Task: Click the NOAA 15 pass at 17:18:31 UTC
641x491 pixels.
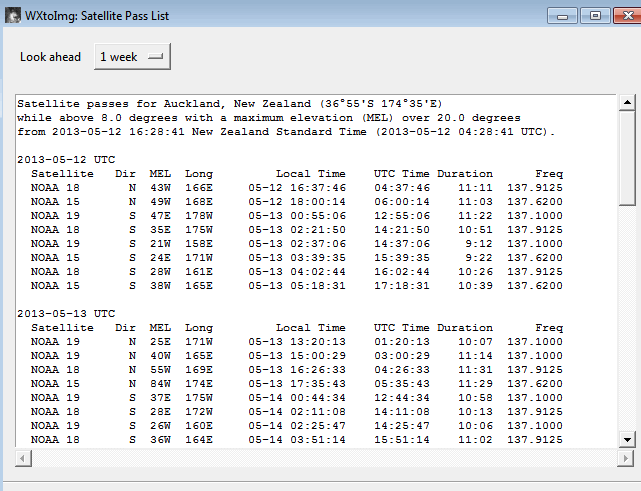Action: pyautogui.click(x=297, y=285)
